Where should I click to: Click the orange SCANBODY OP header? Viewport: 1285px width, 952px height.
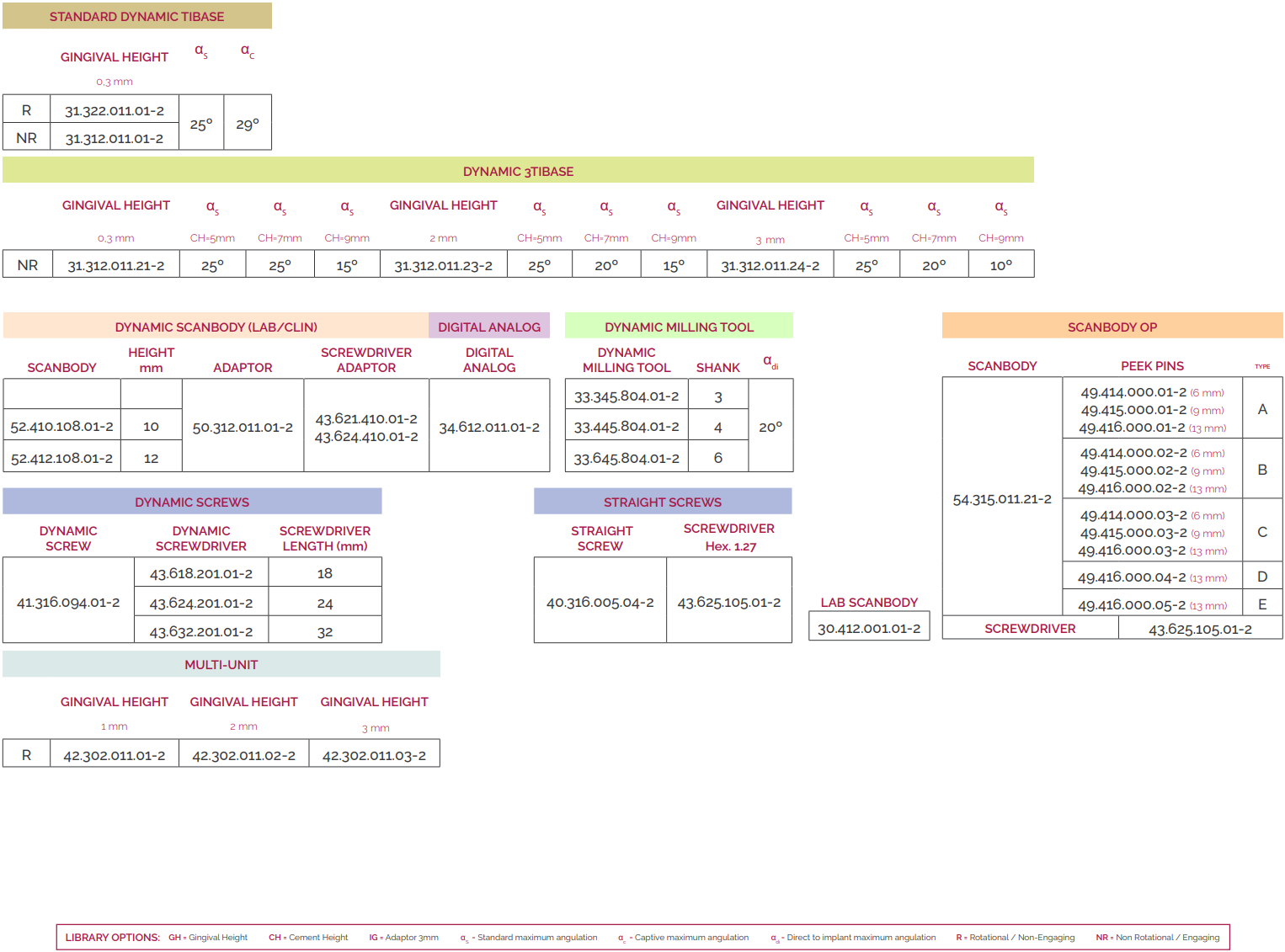click(x=1112, y=327)
